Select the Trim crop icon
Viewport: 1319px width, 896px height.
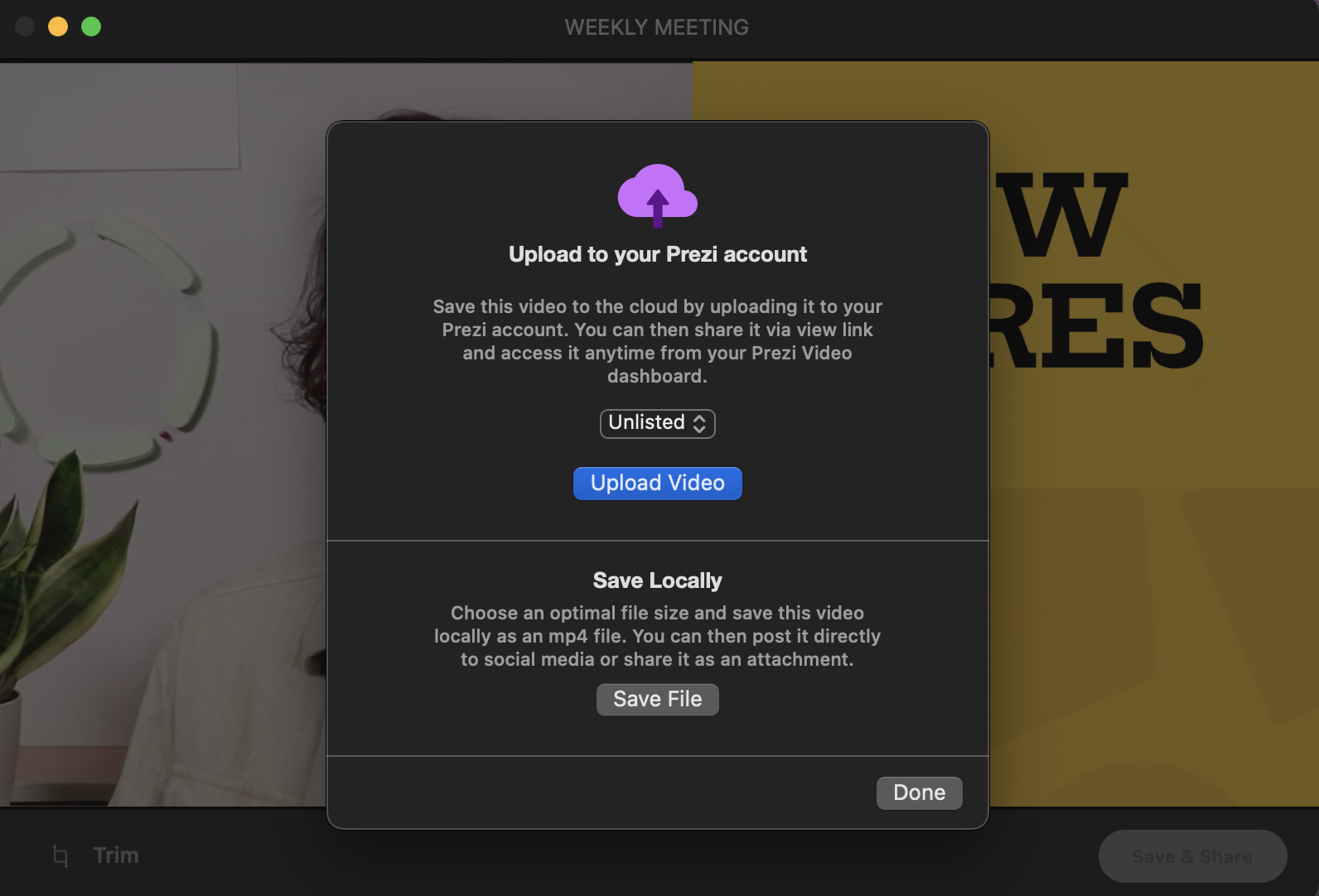[x=60, y=855]
